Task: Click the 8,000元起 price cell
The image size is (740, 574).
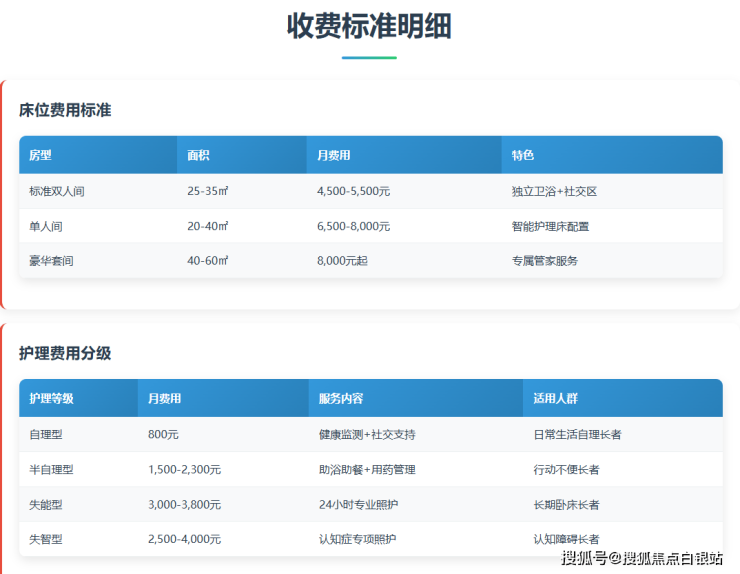Action: tap(342, 261)
